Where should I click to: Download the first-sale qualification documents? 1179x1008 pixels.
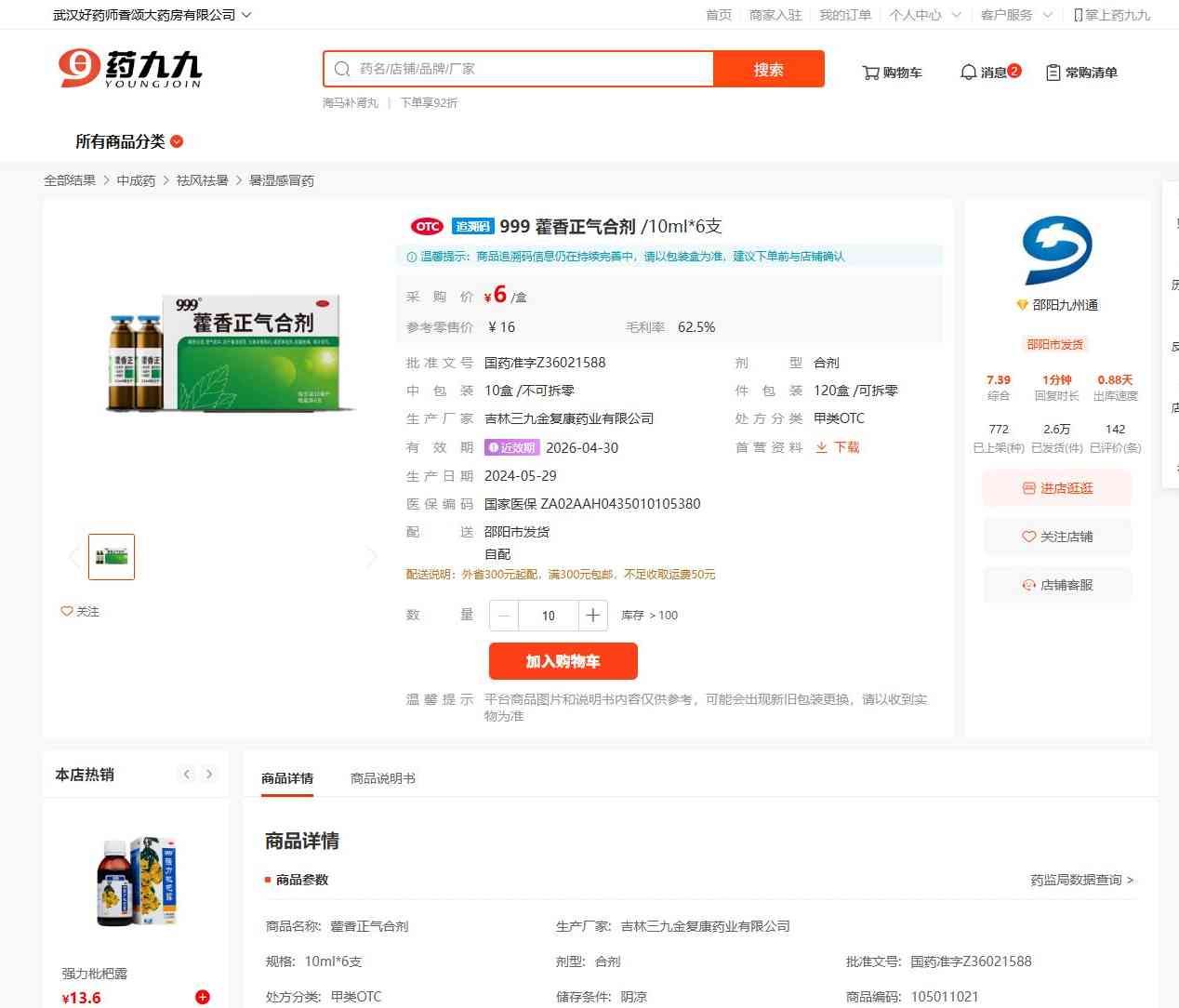click(837, 447)
